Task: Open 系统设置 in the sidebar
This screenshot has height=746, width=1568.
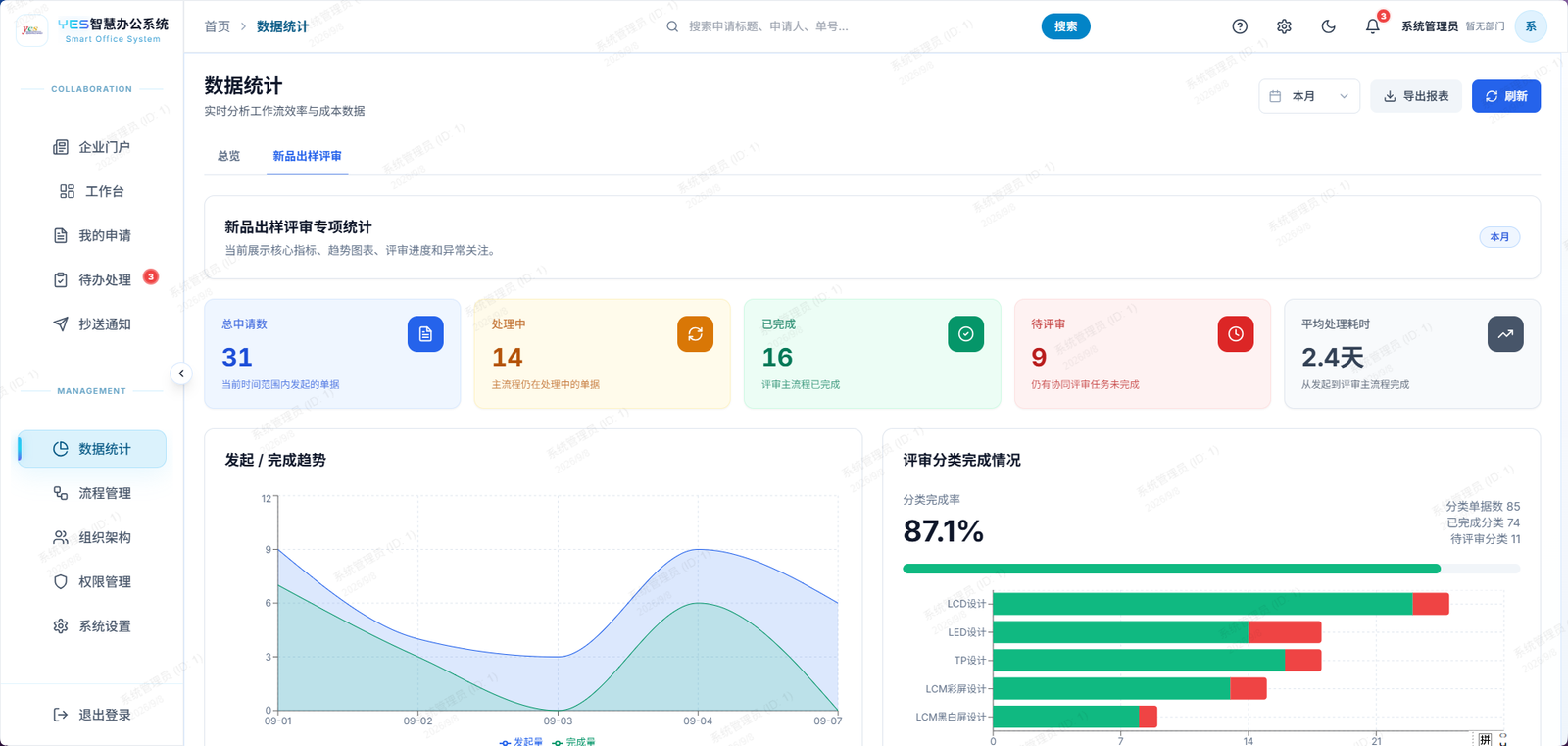Action: (x=91, y=626)
